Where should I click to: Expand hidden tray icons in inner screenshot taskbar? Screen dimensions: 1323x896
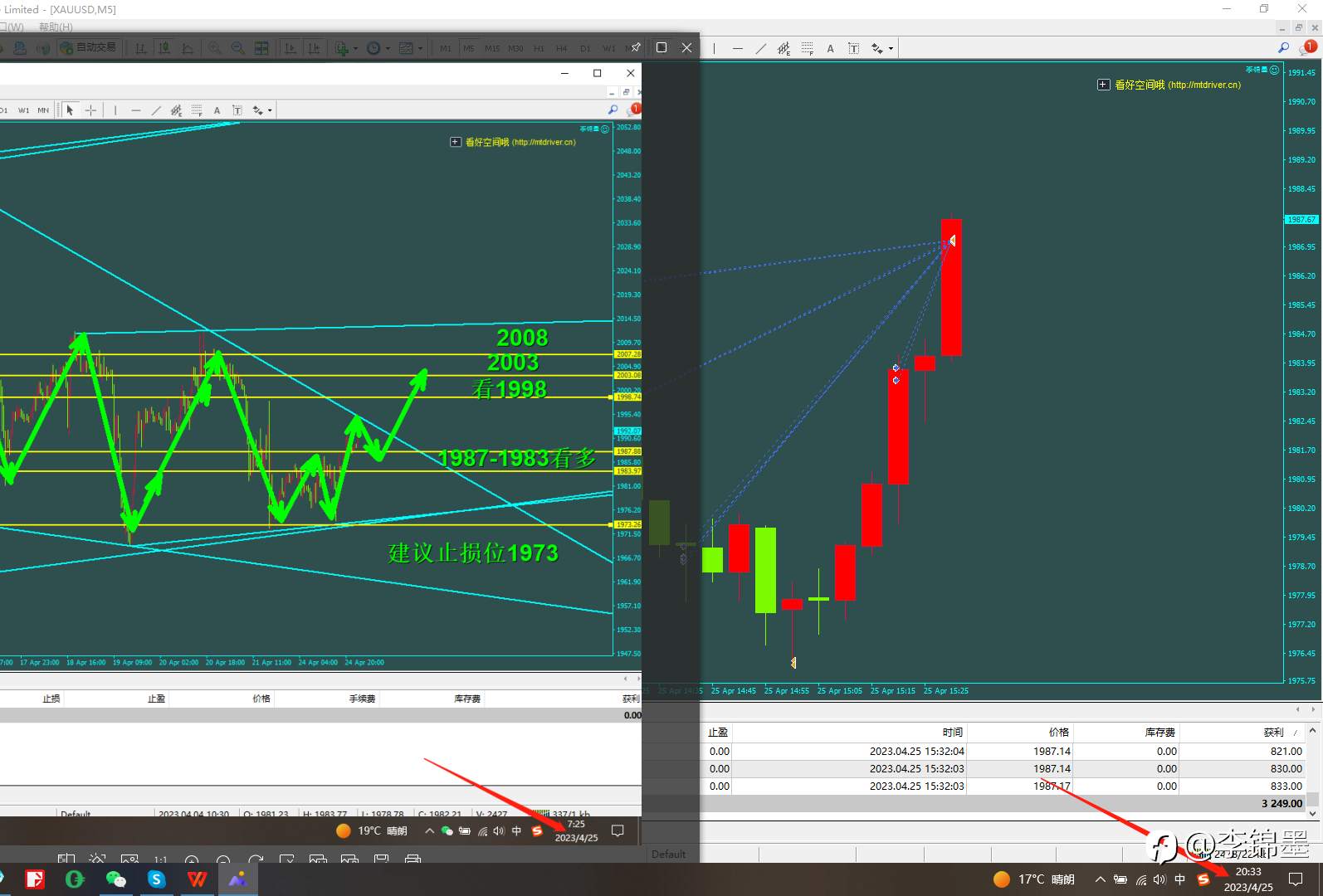[429, 830]
